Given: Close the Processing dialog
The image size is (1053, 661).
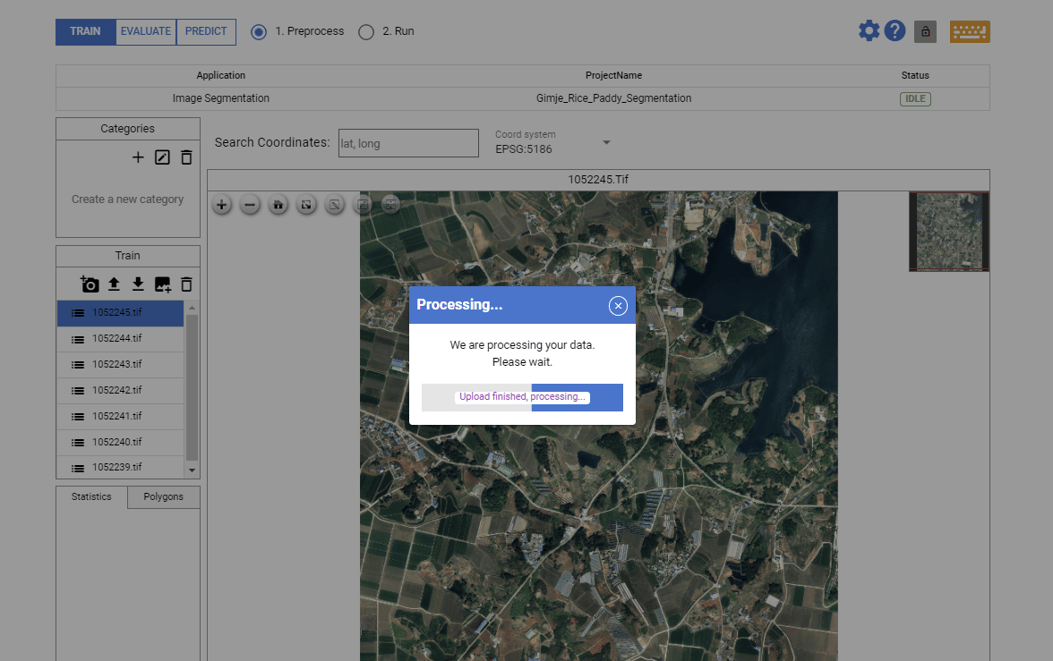Looking at the screenshot, I should [x=618, y=305].
